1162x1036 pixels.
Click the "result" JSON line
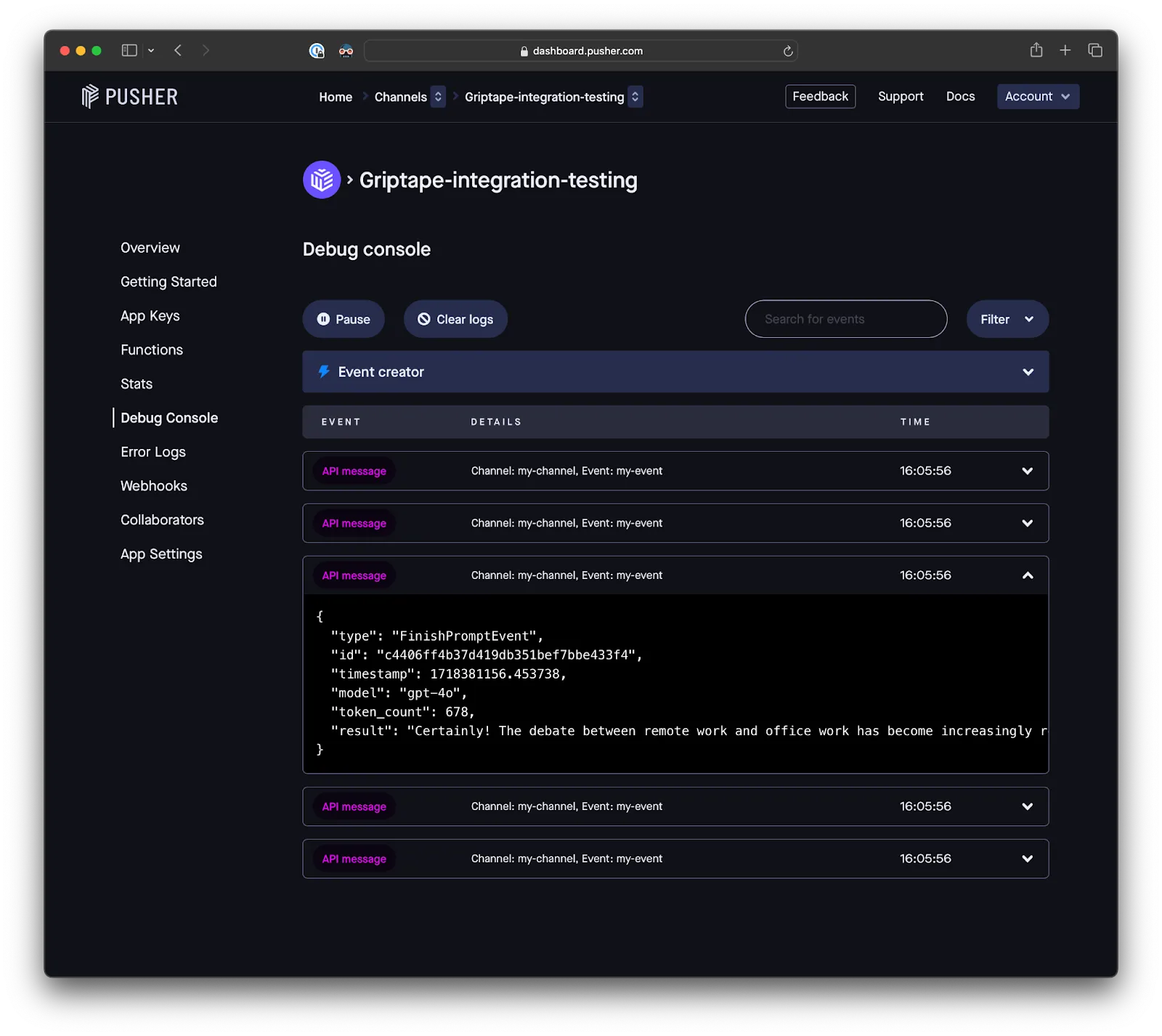(688, 731)
